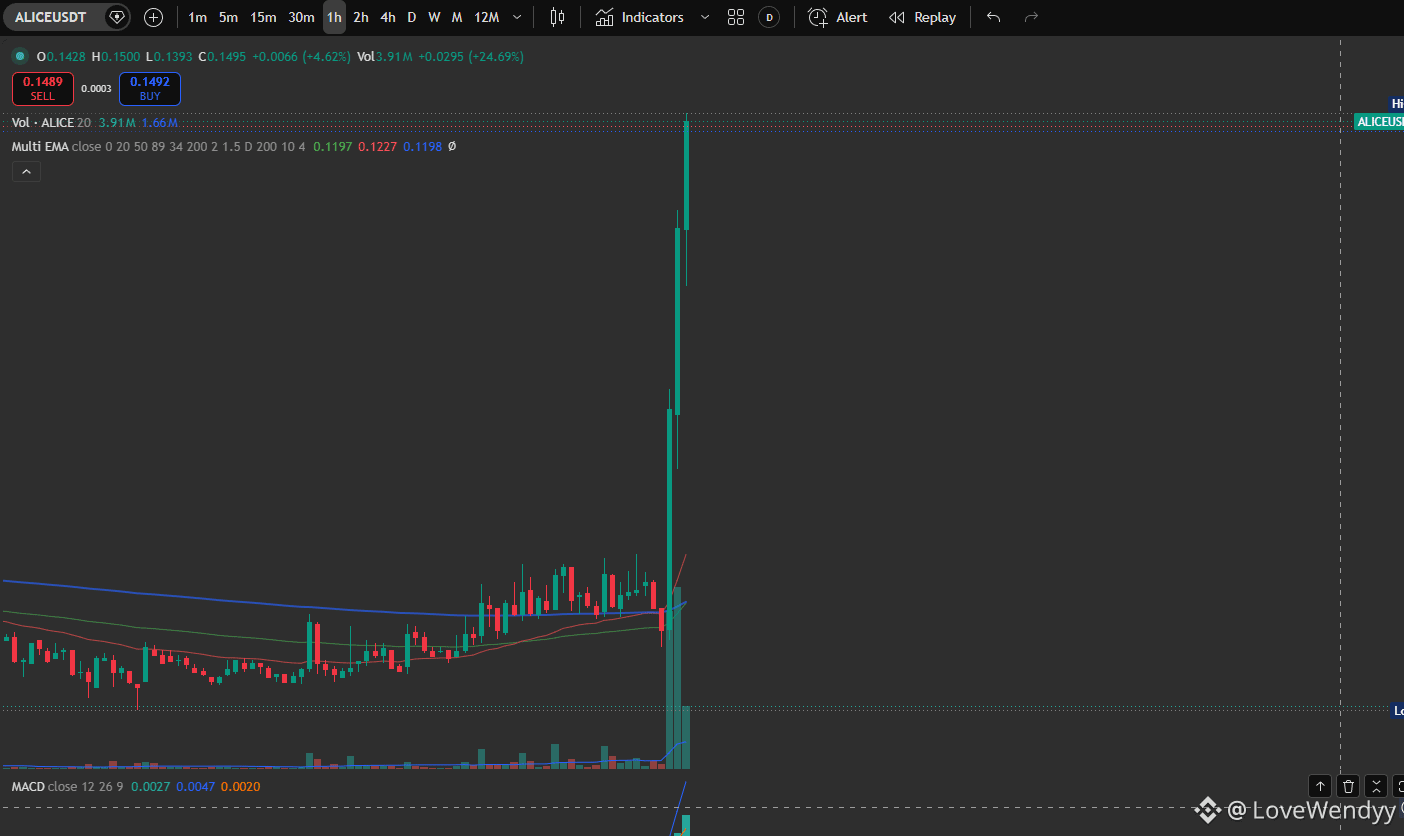This screenshot has height=836, width=1404.
Task: Expand the favorite indicators dropdown arrow
Action: (705, 17)
